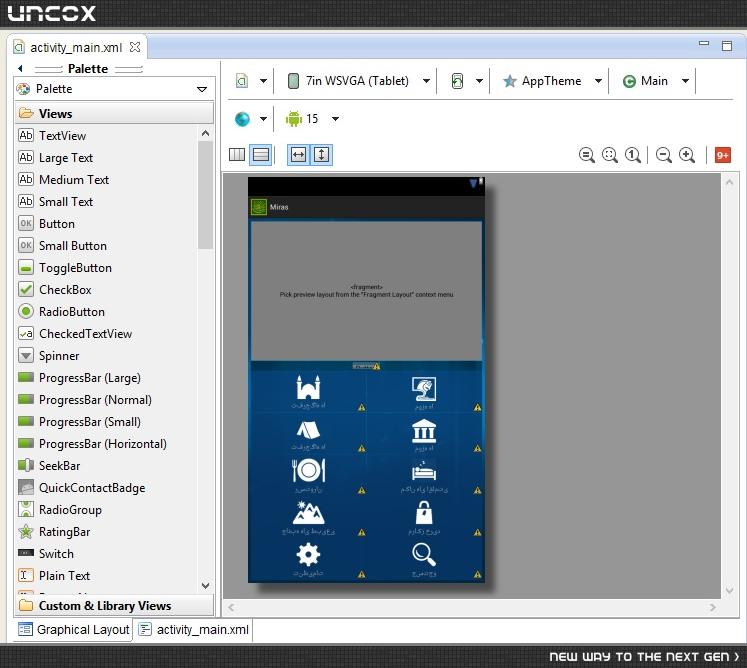
Task: Choose the SeekBar widget
Action: 49,466
